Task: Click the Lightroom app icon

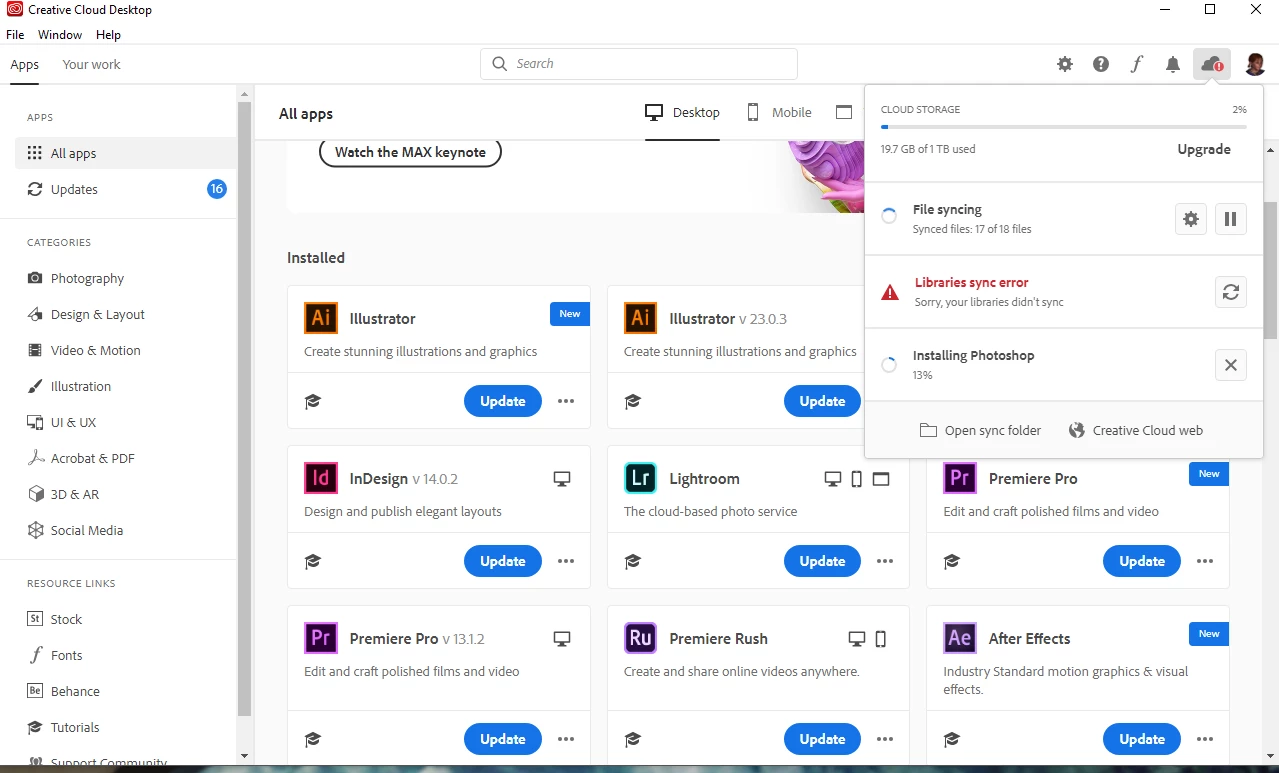Action: [x=640, y=478]
